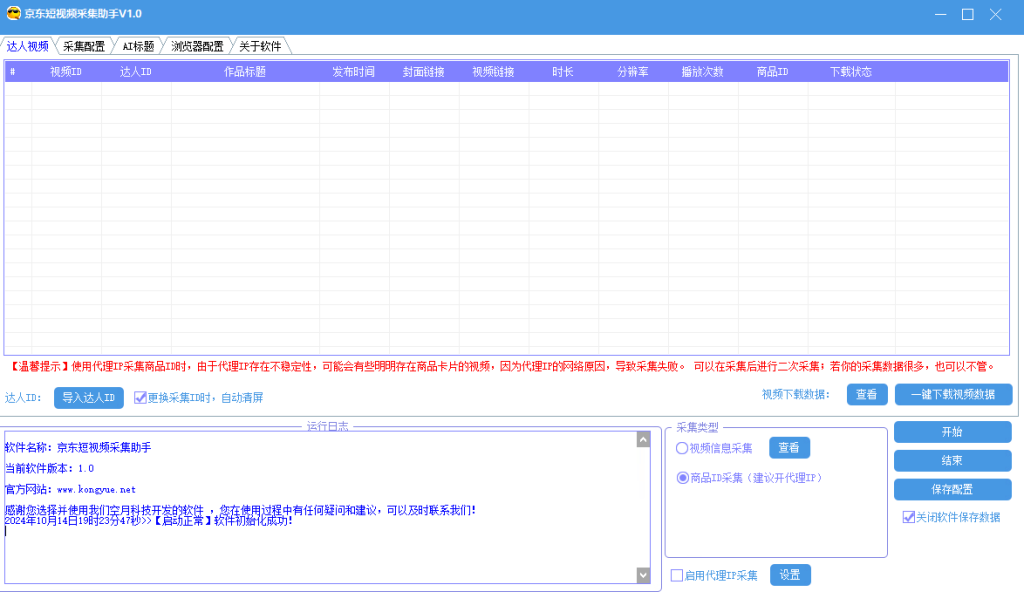
Task: Click the 达人ID column header
Action: 136,72
